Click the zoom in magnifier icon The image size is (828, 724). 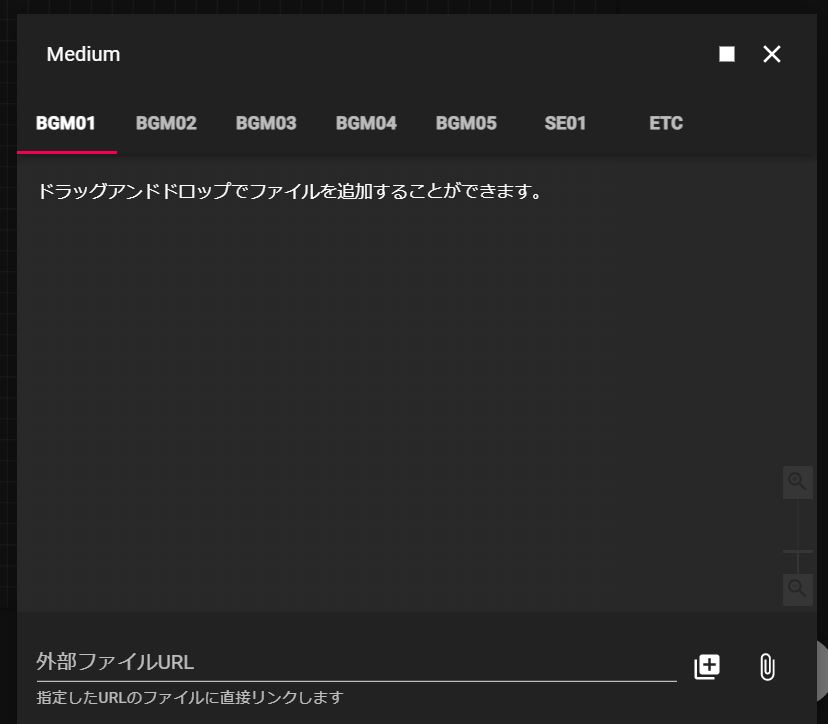(x=797, y=482)
